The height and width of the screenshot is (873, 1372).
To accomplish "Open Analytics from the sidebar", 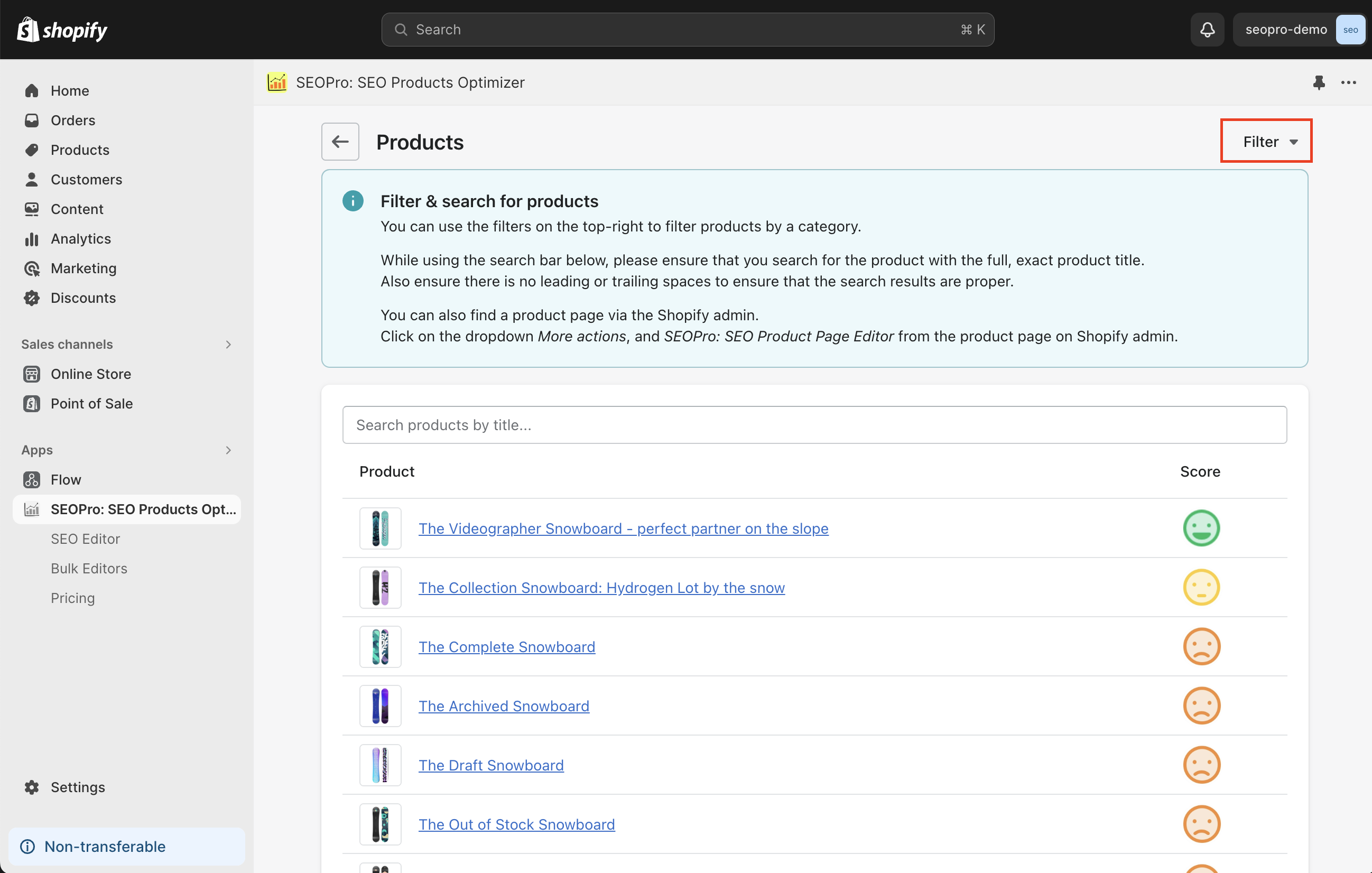I will pyautogui.click(x=80, y=239).
